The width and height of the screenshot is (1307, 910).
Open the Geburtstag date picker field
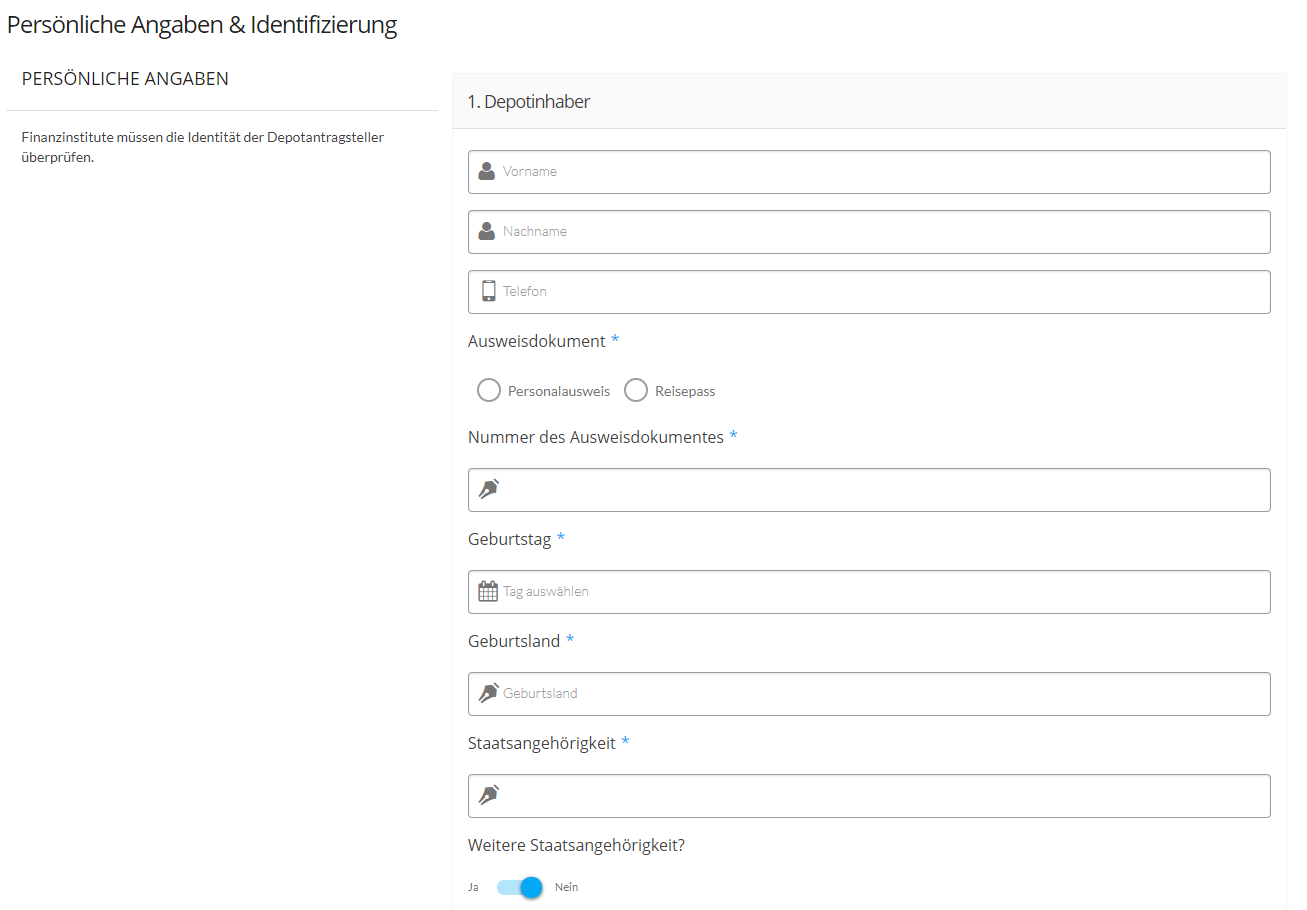880,592
